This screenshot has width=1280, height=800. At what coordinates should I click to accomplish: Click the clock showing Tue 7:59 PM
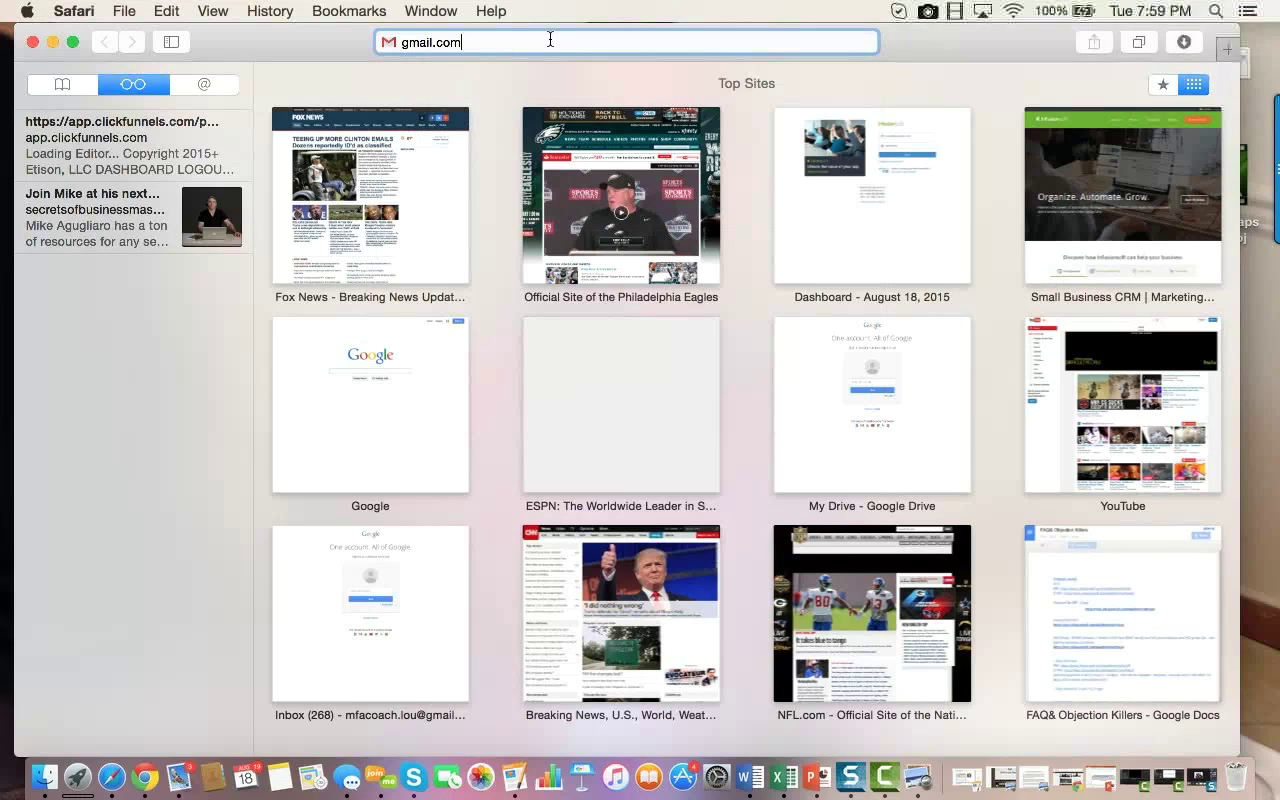click(x=1150, y=11)
